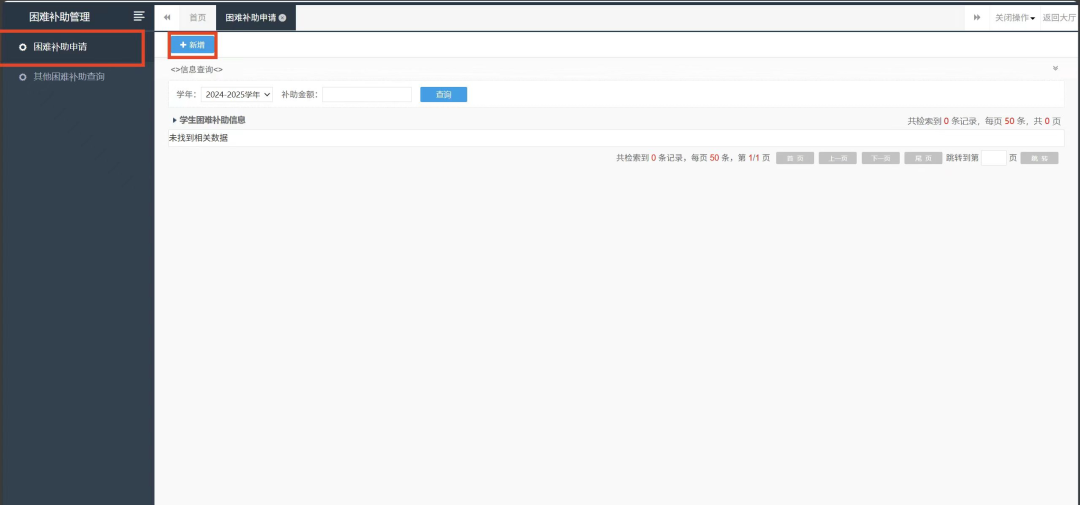
Task: Click the tab scroll-left double arrow
Action: click(x=167, y=17)
